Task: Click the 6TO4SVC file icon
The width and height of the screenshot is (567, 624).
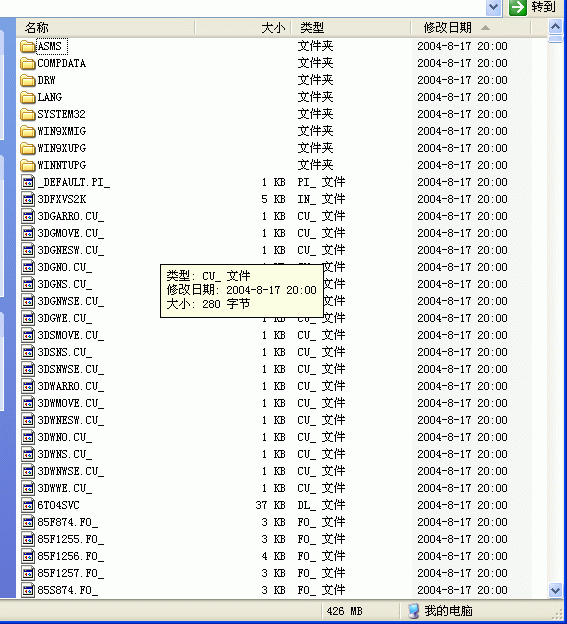Action: point(27,505)
